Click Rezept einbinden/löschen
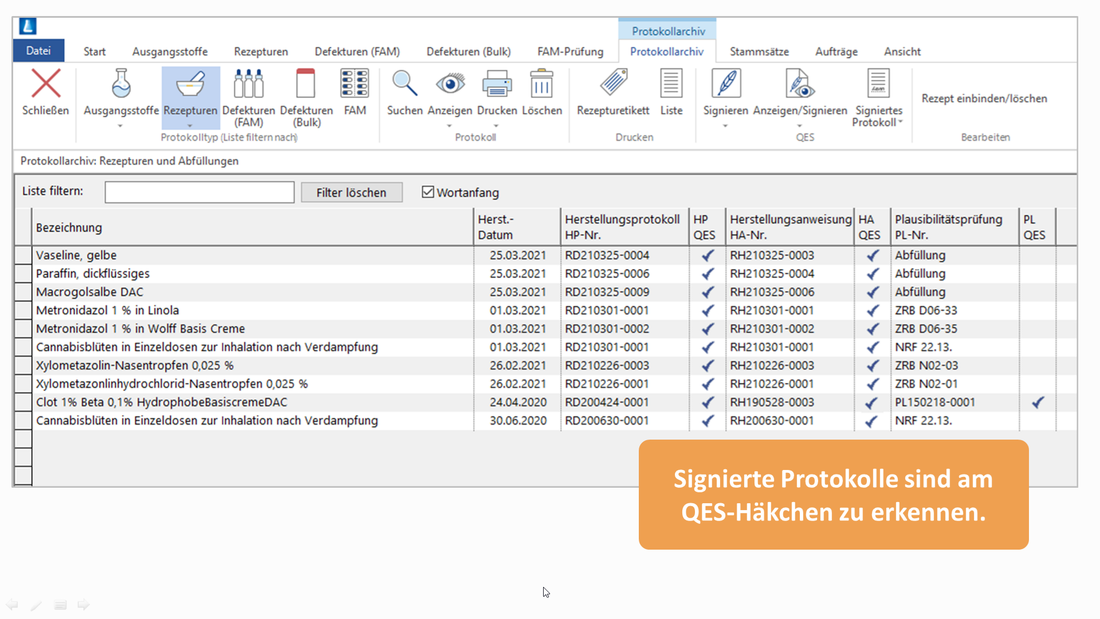This screenshot has width=1100, height=619. (984, 99)
